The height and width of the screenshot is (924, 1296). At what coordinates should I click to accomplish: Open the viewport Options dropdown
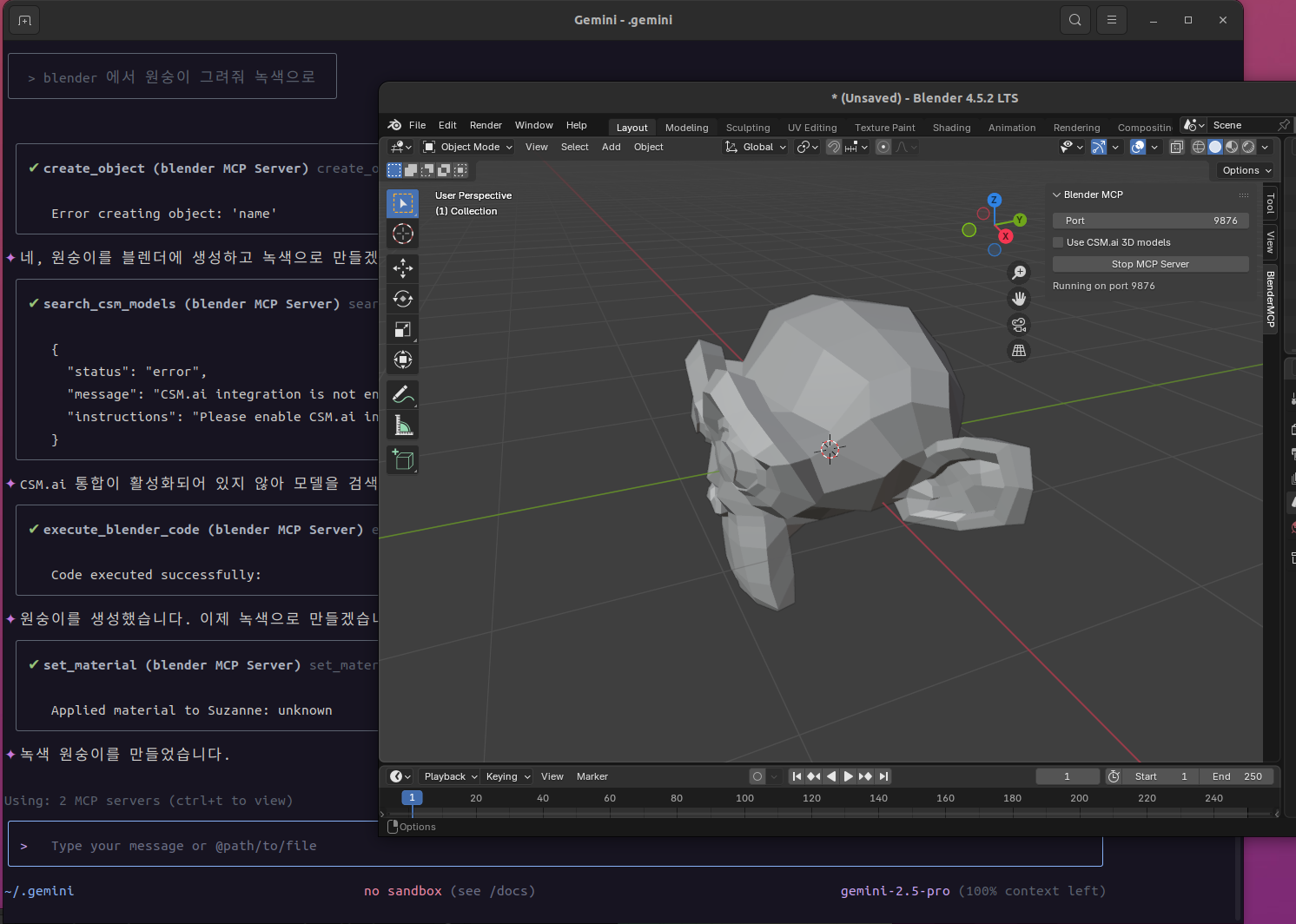[1246, 170]
